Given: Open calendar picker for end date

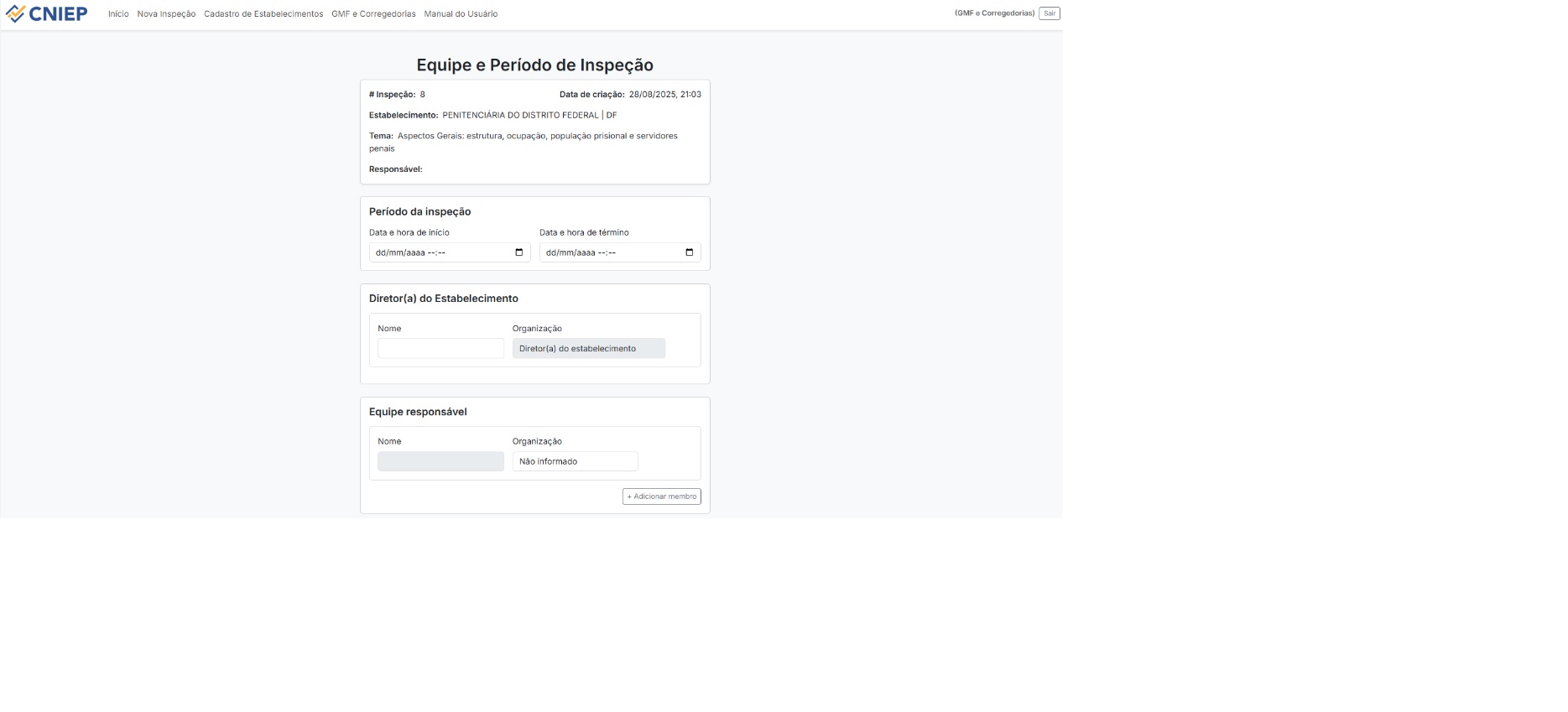Looking at the screenshot, I should point(689,252).
